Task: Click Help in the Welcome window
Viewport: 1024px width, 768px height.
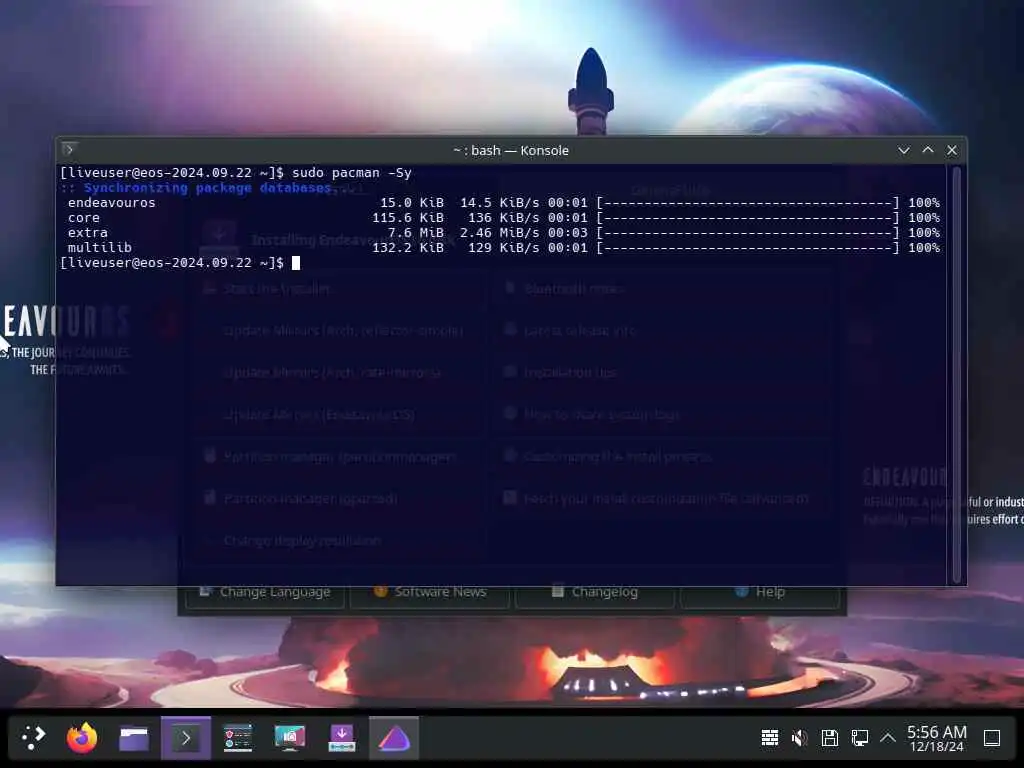Action: 760,592
